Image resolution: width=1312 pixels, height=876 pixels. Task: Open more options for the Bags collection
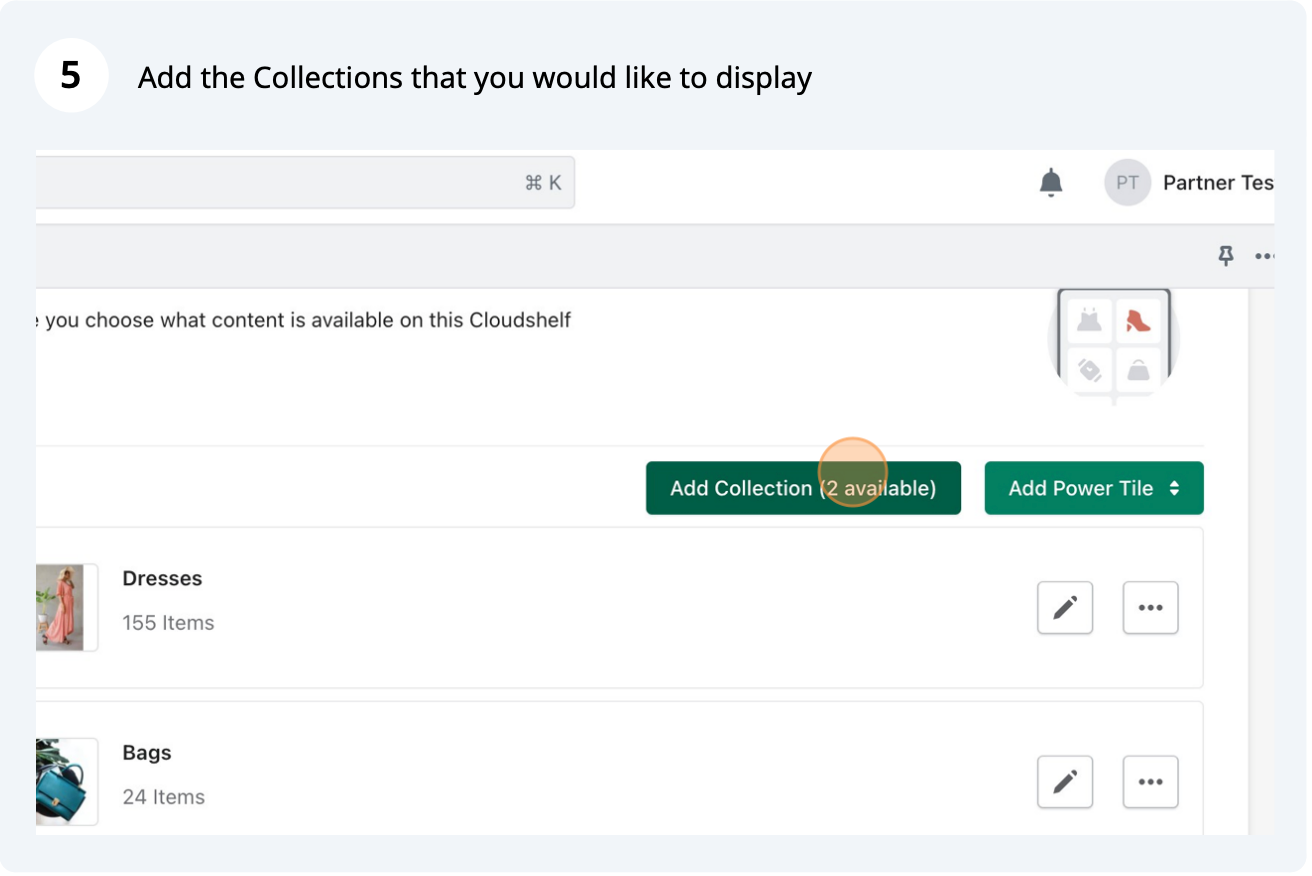coord(1150,782)
